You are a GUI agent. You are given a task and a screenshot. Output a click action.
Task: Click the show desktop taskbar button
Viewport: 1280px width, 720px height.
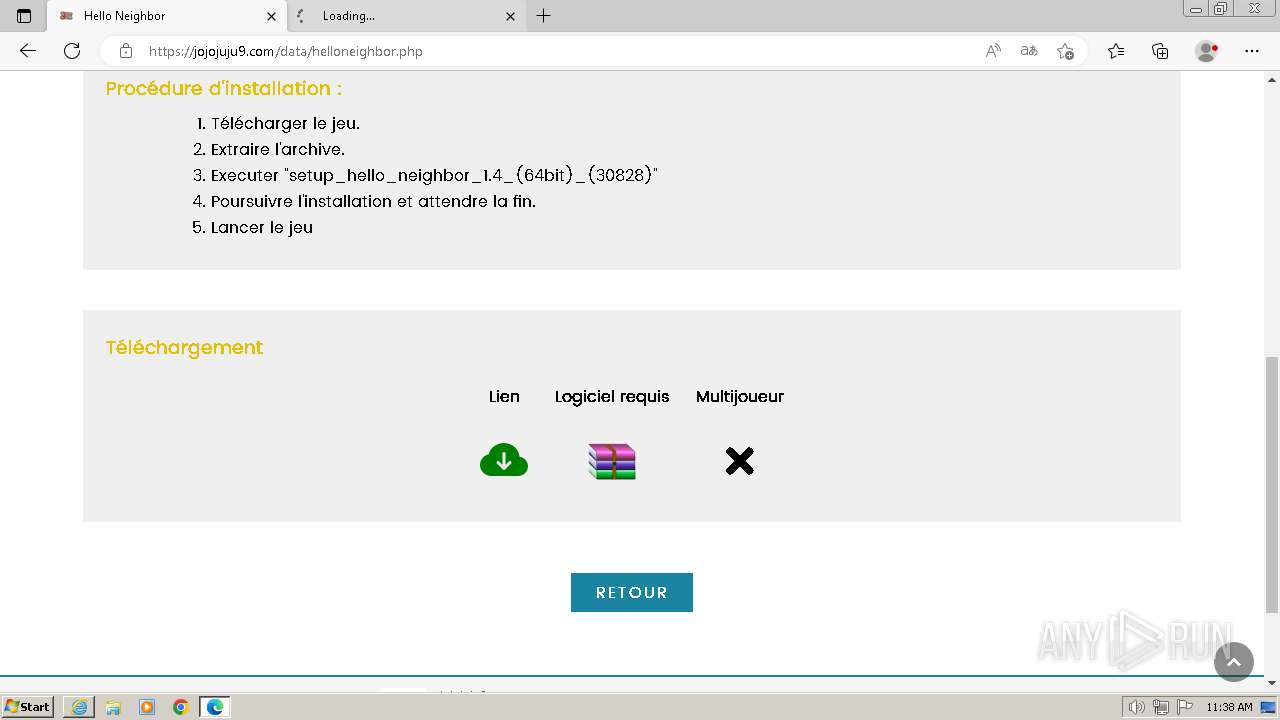[x=1268, y=707]
